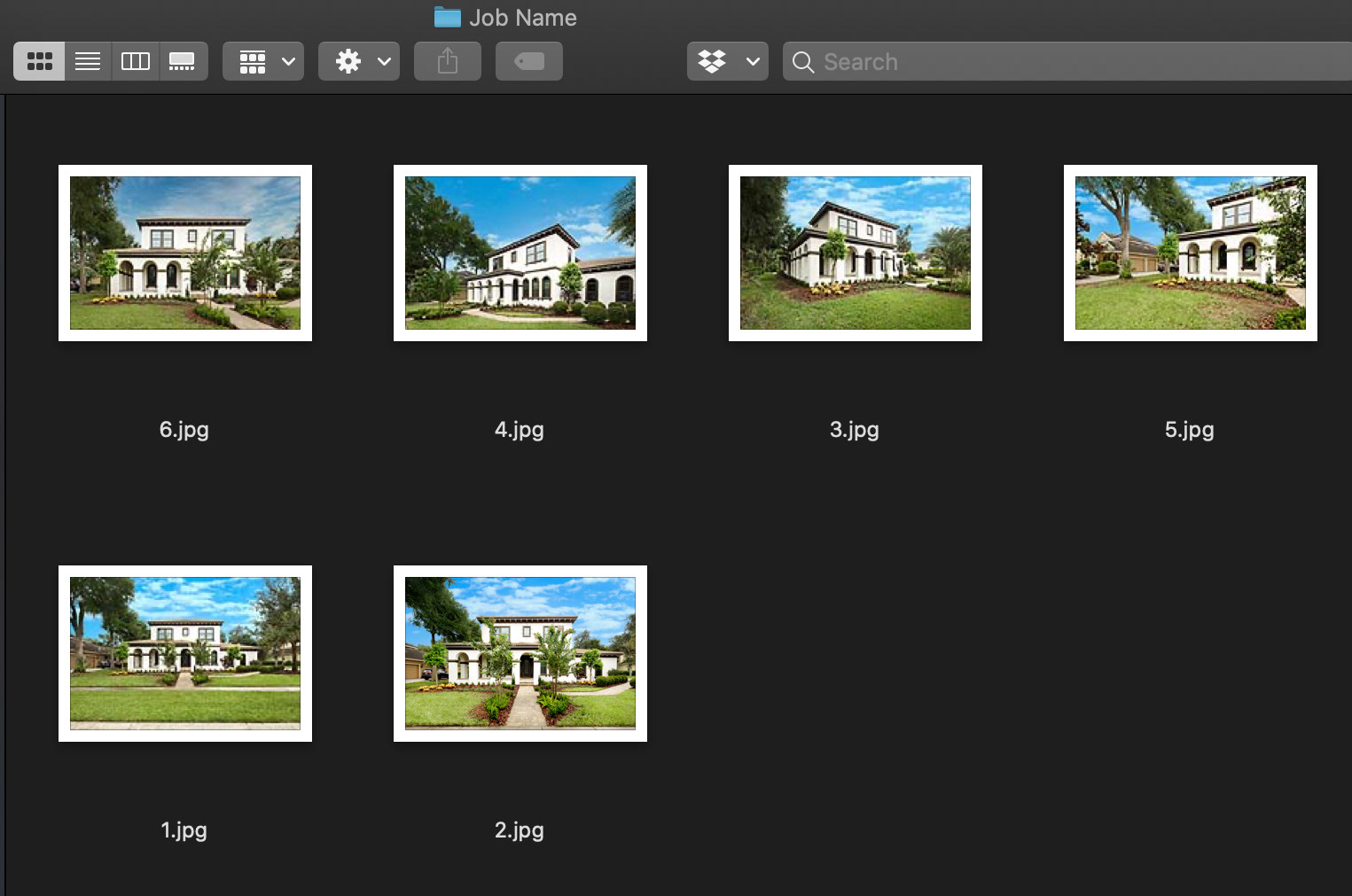Click the Job Name window title
The height and width of the screenshot is (896, 1352).
(523, 18)
